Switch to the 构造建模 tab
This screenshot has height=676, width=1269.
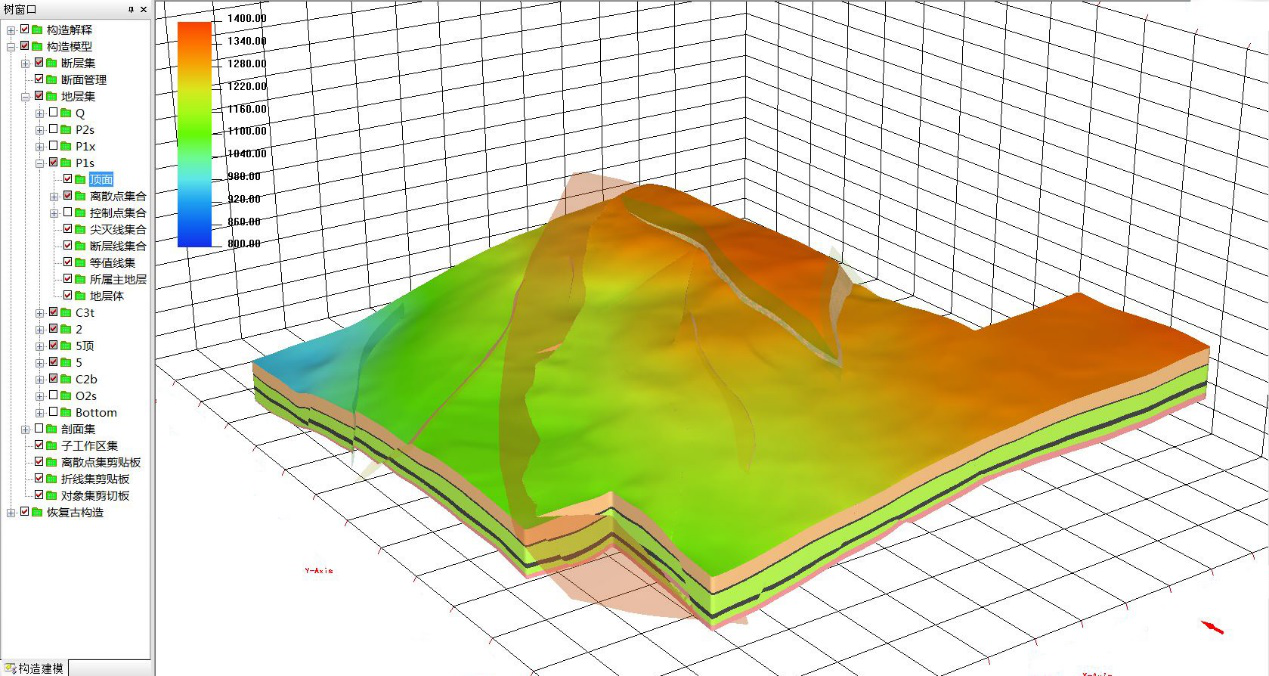(x=34, y=667)
